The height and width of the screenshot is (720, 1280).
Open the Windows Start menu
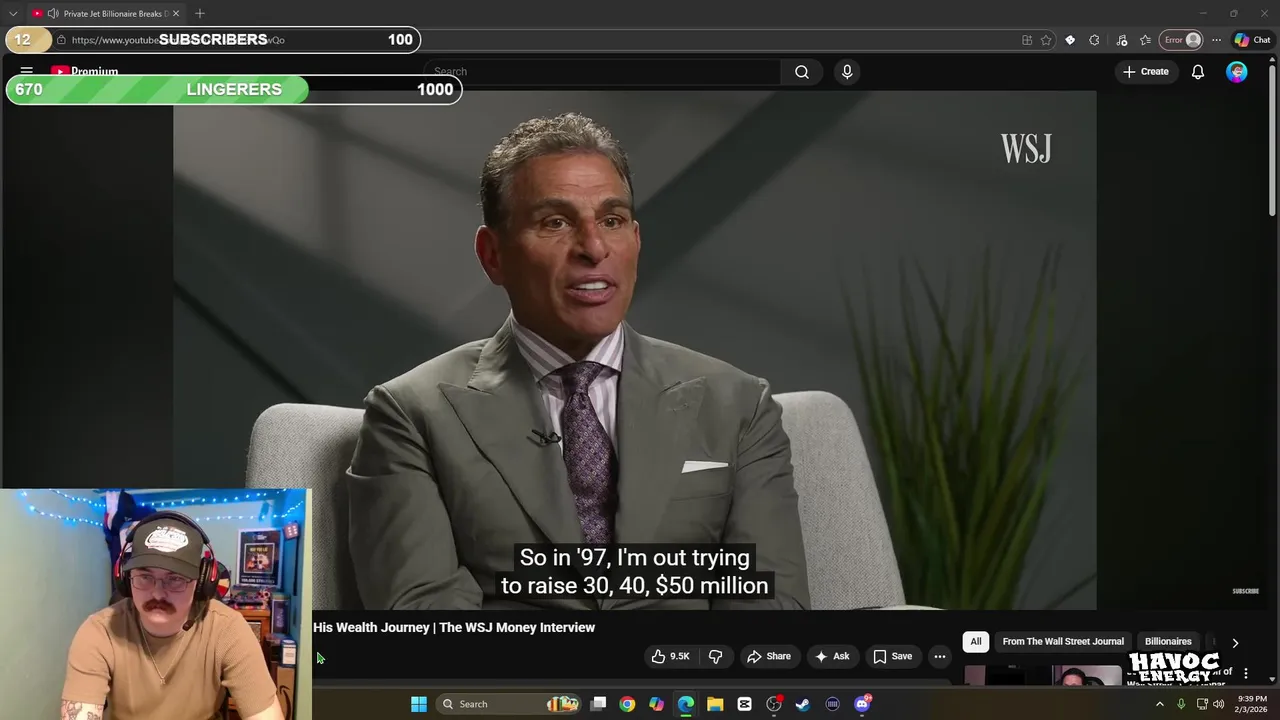(x=419, y=704)
